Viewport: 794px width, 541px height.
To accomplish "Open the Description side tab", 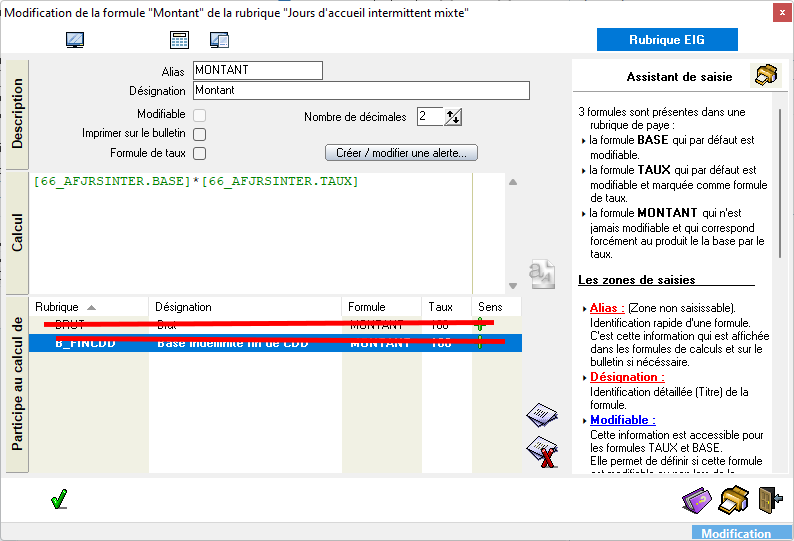I will pos(17,114).
